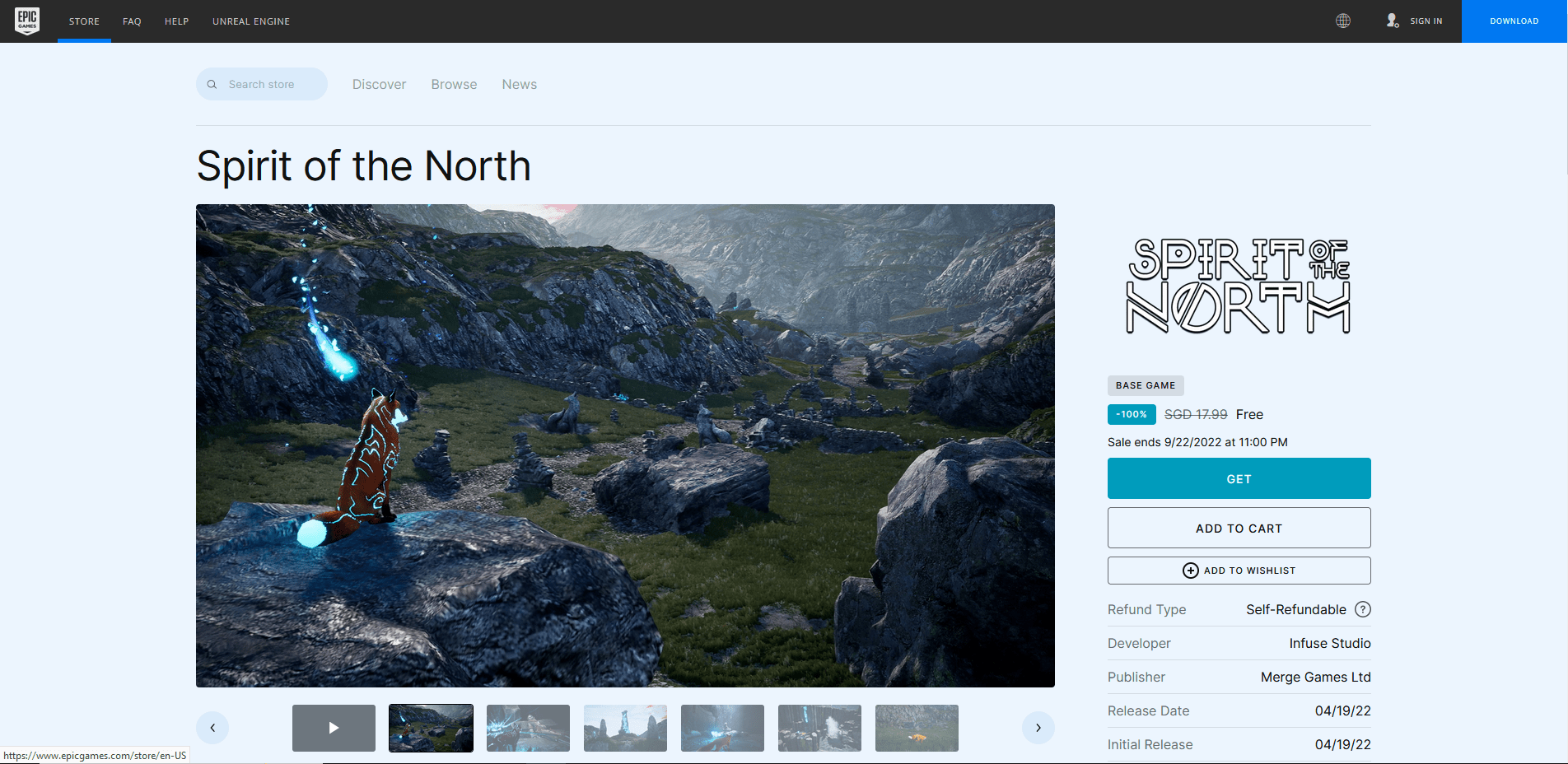Image resolution: width=1568 pixels, height=764 pixels.
Task: Open the language globe selector
Action: coord(1343,21)
